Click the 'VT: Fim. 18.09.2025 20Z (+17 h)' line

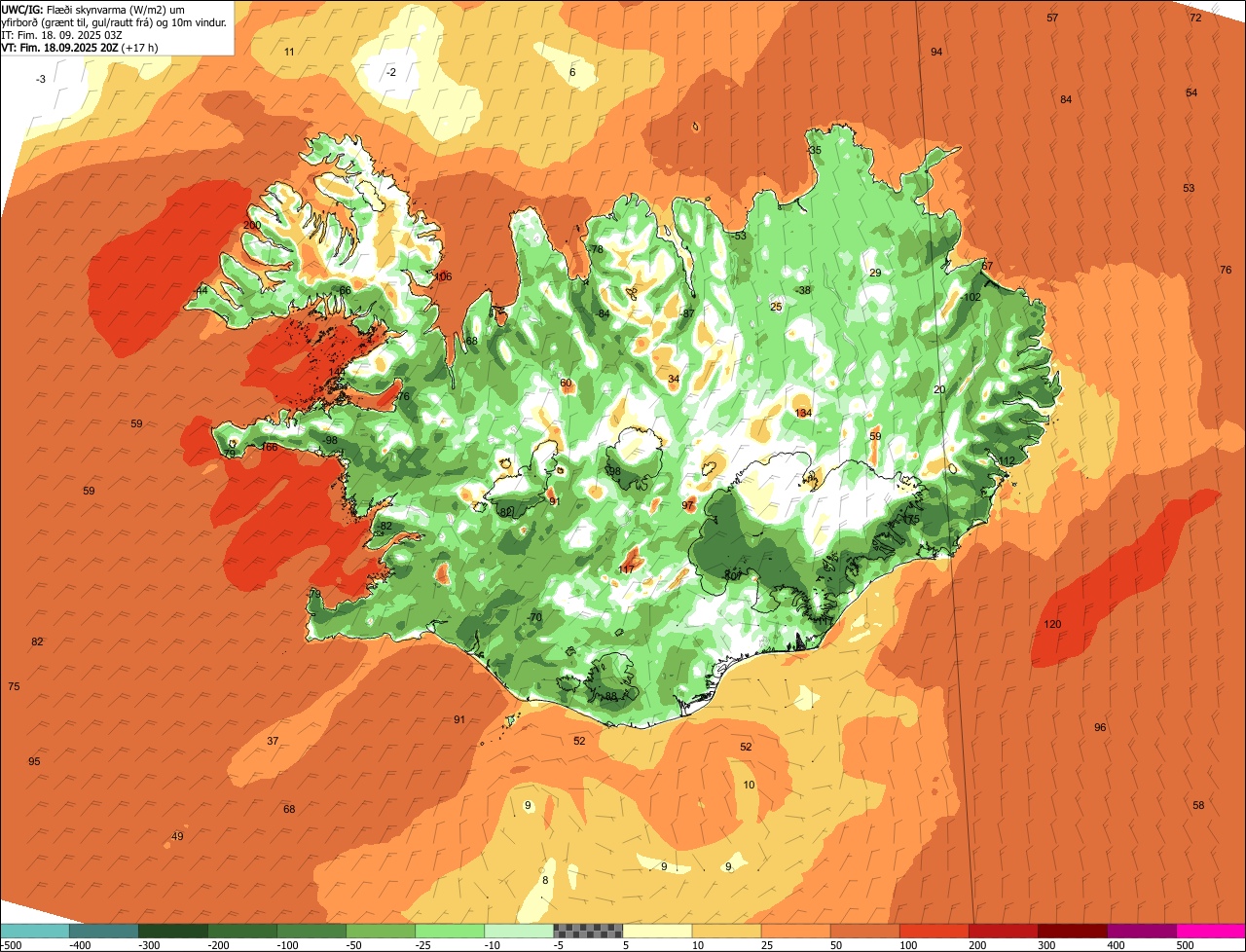pos(80,47)
